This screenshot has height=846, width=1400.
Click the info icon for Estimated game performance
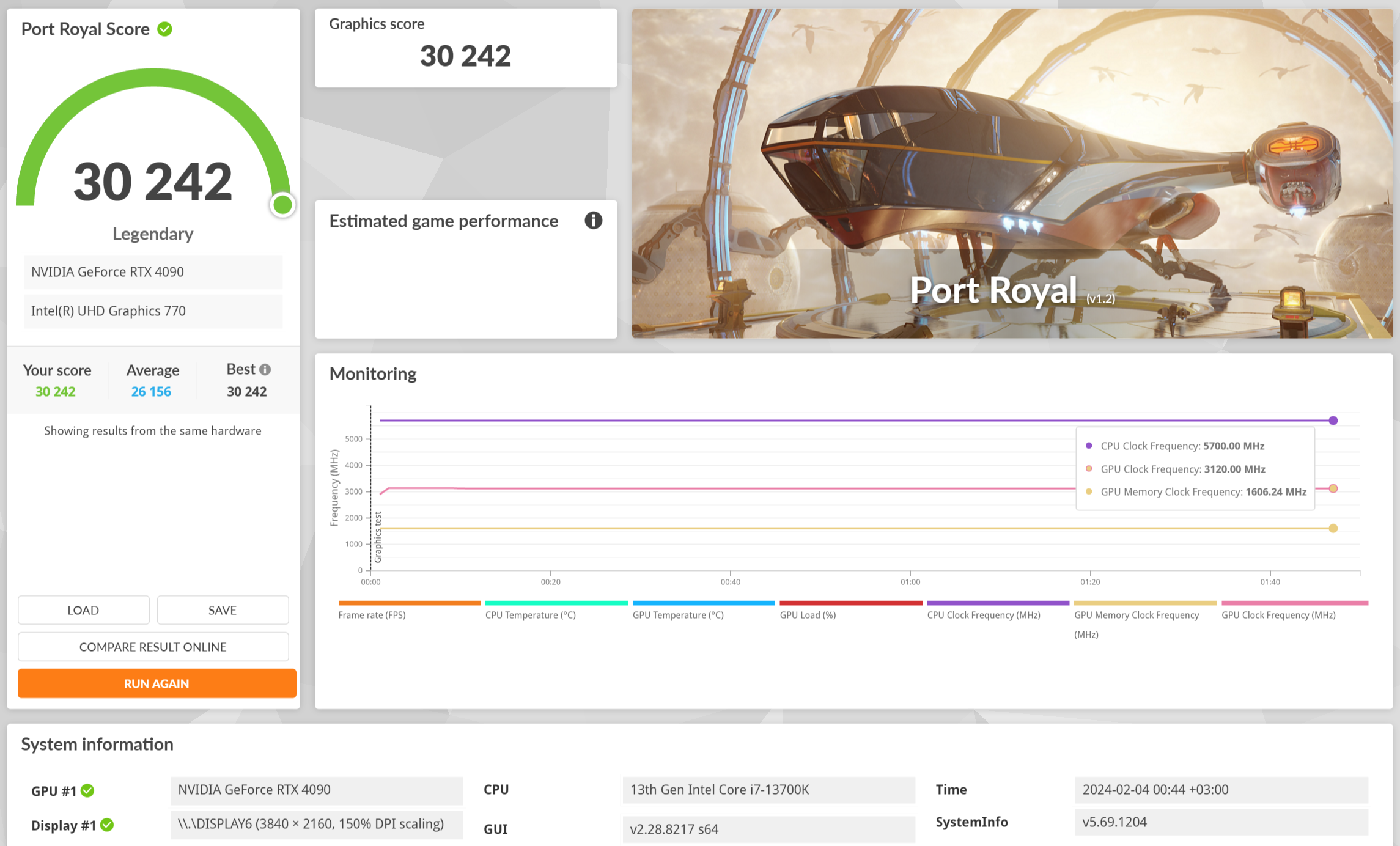pos(593,220)
